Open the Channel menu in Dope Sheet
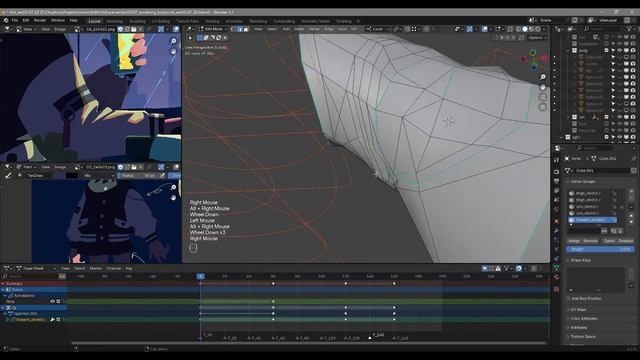Screen dimensions: 640x360 (113, 268)
